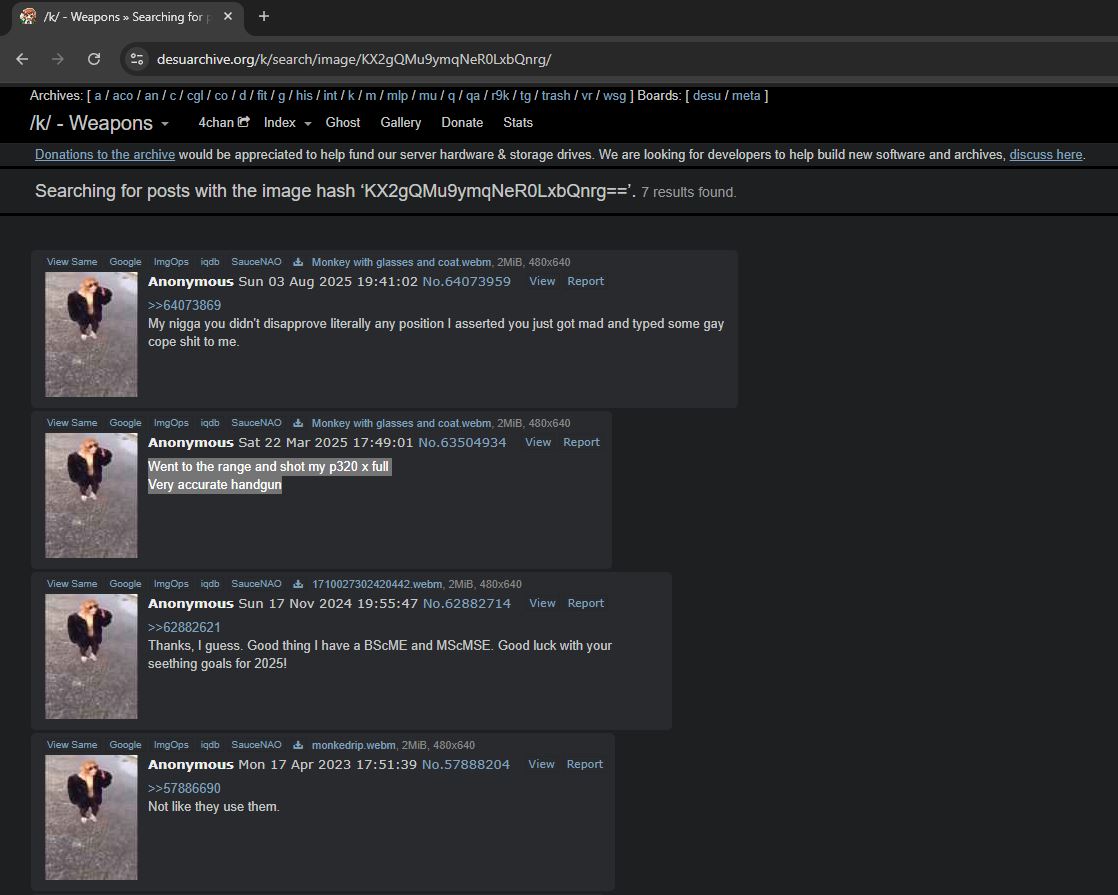Follow 'Donations to the archive' link
Viewport: 1118px width, 895px height.
105,154
